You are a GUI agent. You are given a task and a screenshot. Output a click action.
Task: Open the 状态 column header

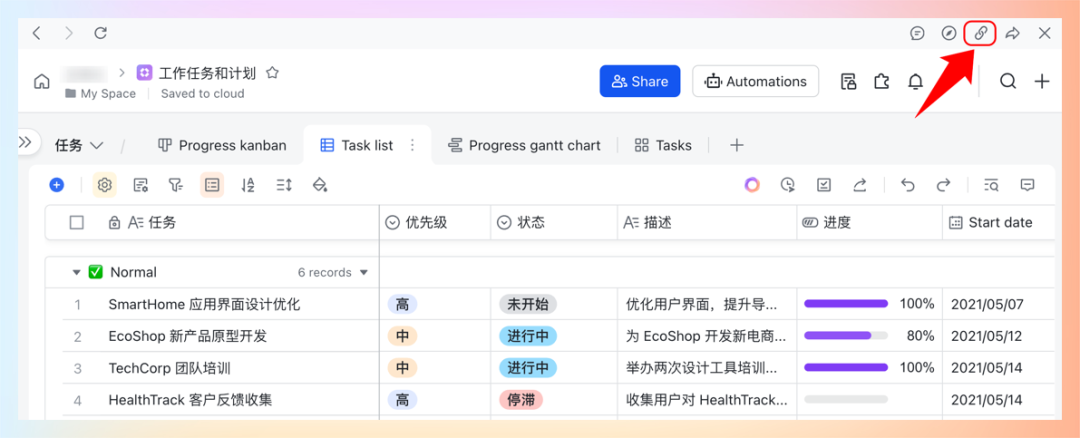coord(554,222)
